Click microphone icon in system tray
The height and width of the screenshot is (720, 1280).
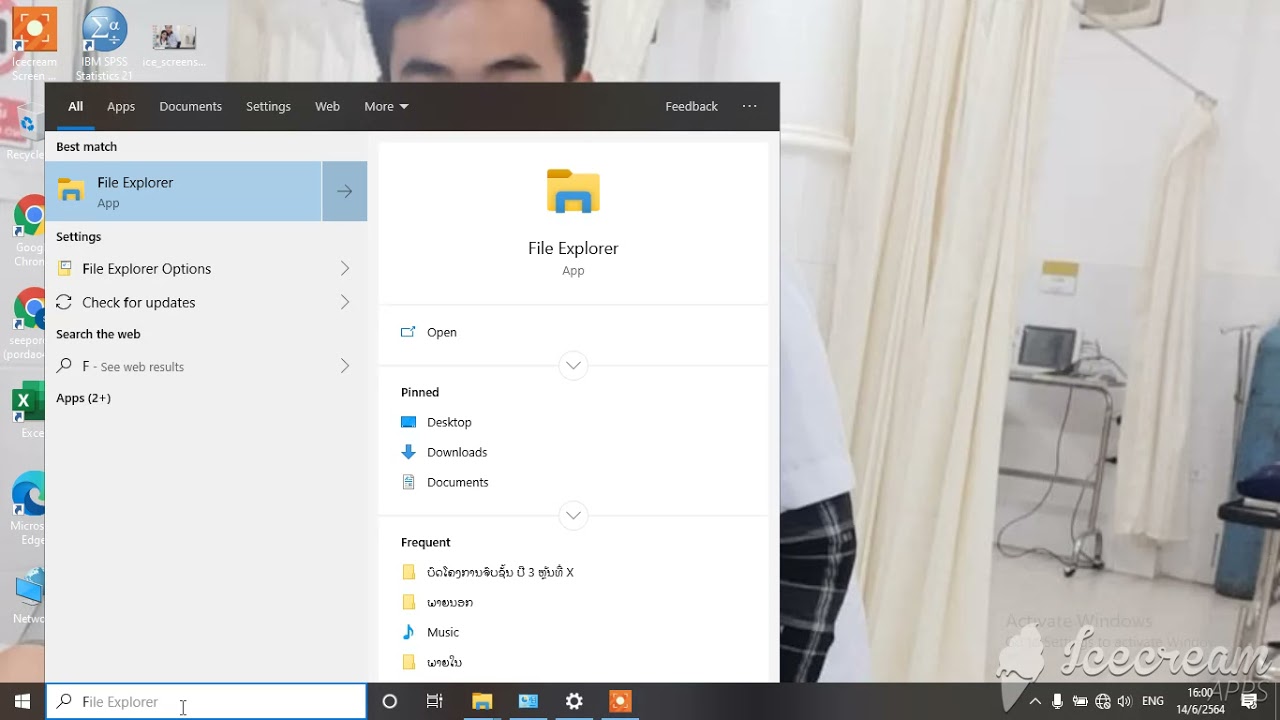(x=1057, y=701)
